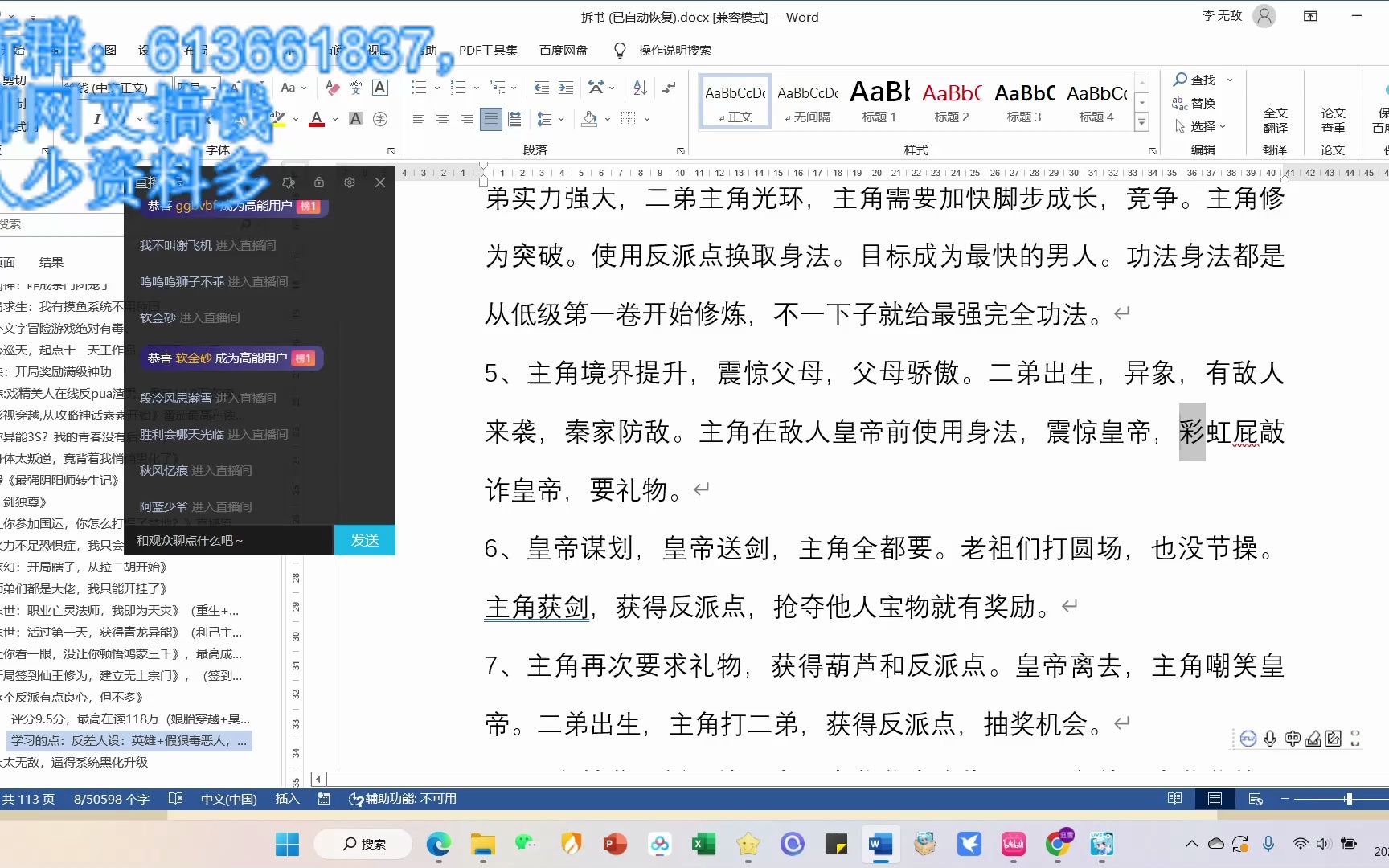Switch to Read Mode view
This screenshot has height=868, width=1389.
coord(1174,799)
